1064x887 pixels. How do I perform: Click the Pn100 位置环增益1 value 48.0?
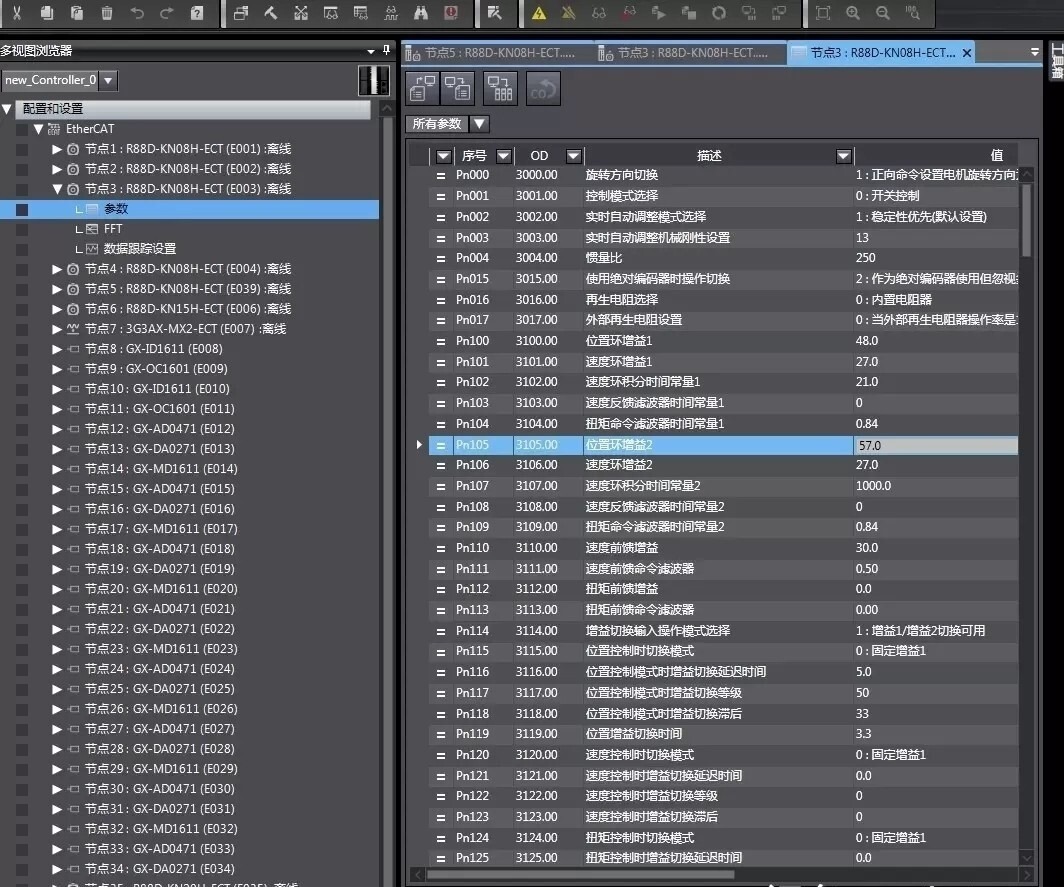point(867,341)
